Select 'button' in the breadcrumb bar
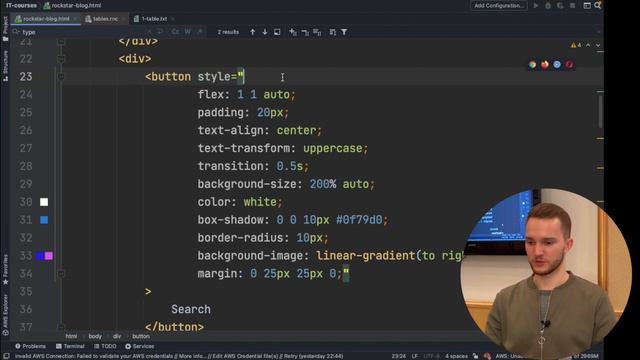The width and height of the screenshot is (640, 360). [x=141, y=336]
